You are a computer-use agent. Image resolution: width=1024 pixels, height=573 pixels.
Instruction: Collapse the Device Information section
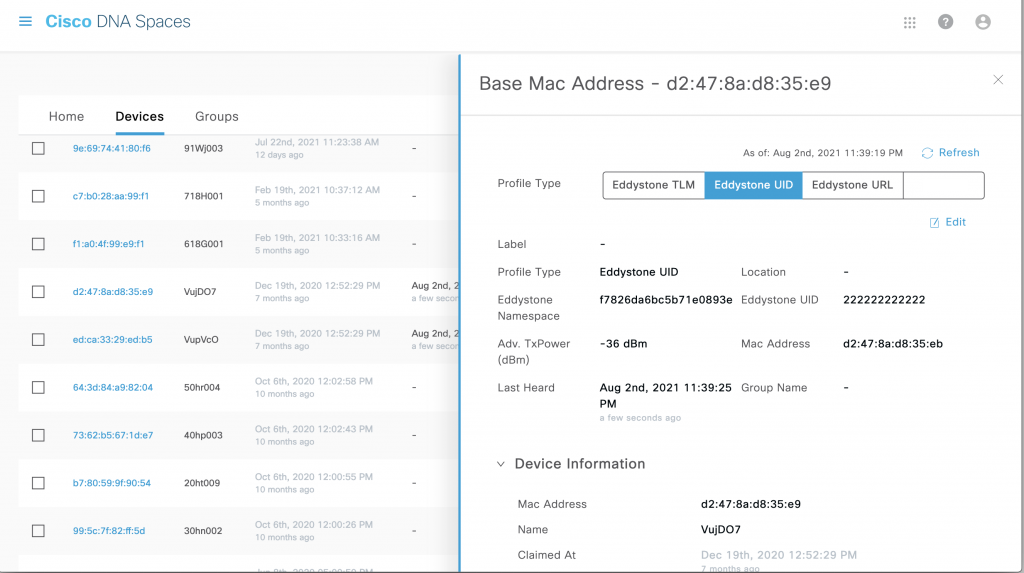tap(501, 464)
